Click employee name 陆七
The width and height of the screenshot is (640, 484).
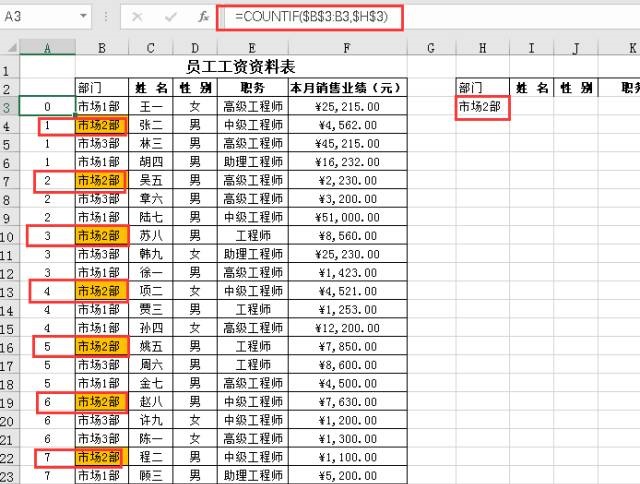click(x=151, y=217)
